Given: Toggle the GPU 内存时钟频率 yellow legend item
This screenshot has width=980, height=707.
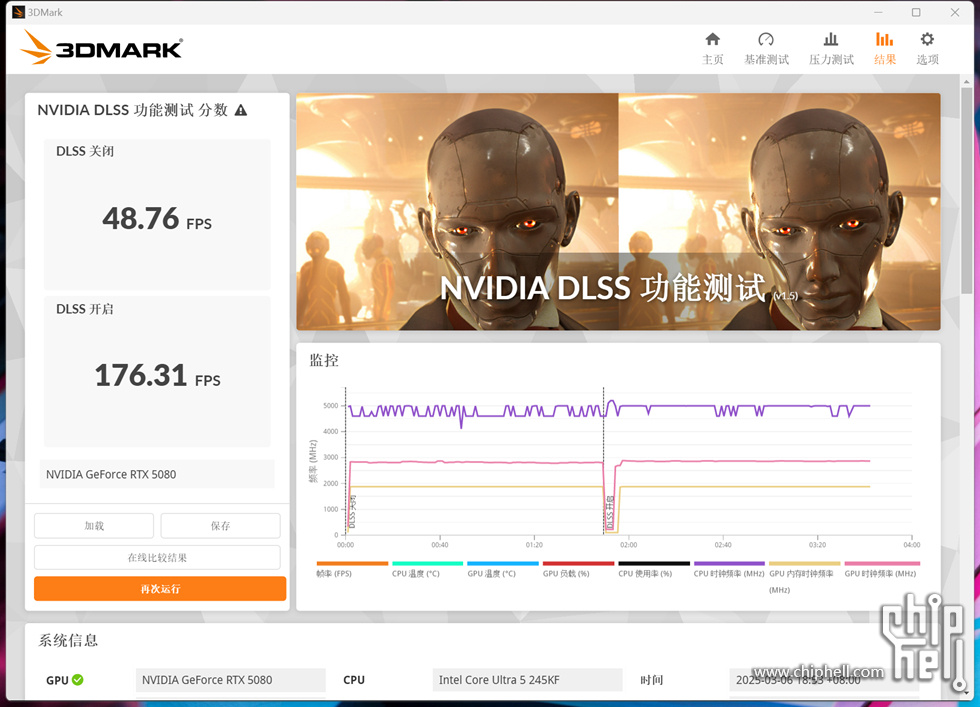Looking at the screenshot, I should [804, 576].
